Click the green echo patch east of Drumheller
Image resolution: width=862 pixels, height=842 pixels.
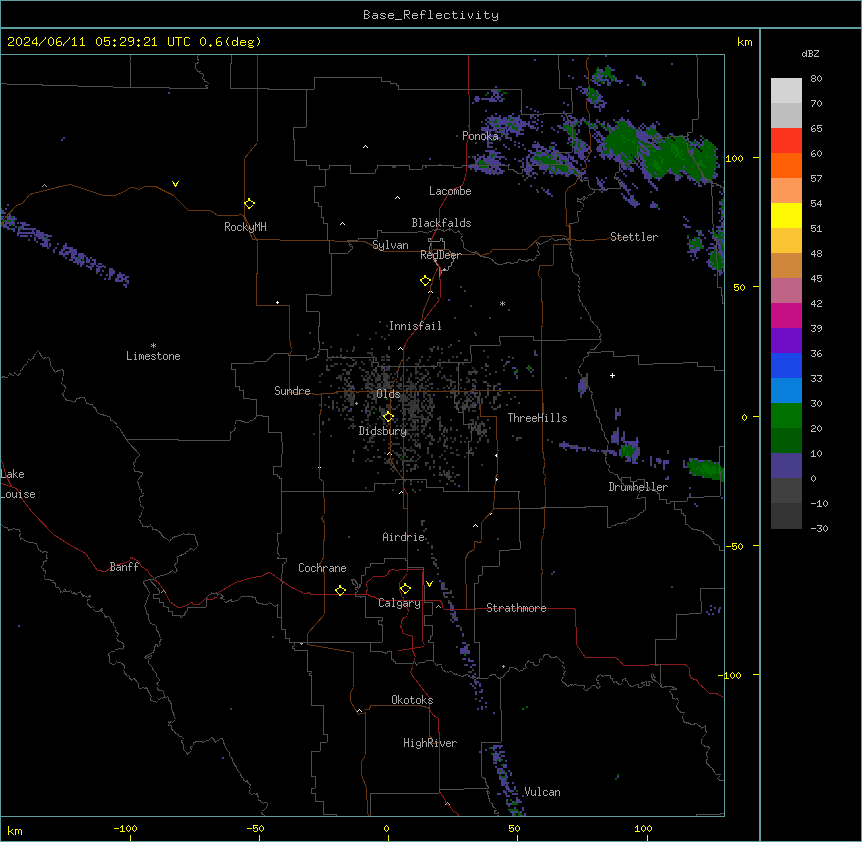coord(705,469)
